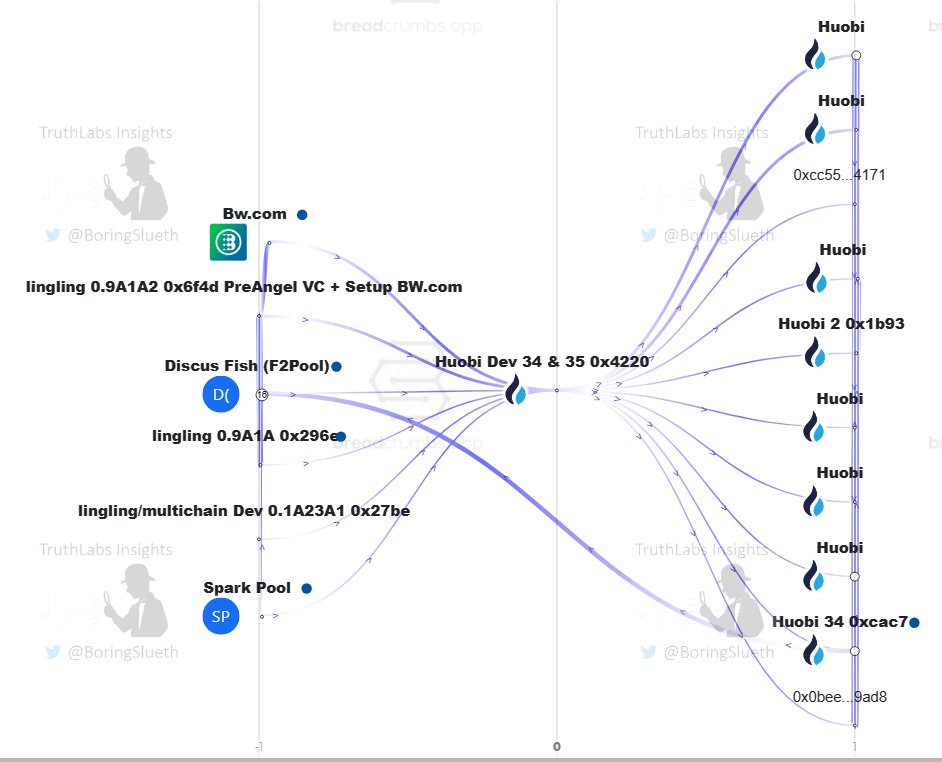Viewport: 942px width, 762px height.
Task: Click the Huobi icon above the 0xcc55...4171 label
Action: click(817, 130)
